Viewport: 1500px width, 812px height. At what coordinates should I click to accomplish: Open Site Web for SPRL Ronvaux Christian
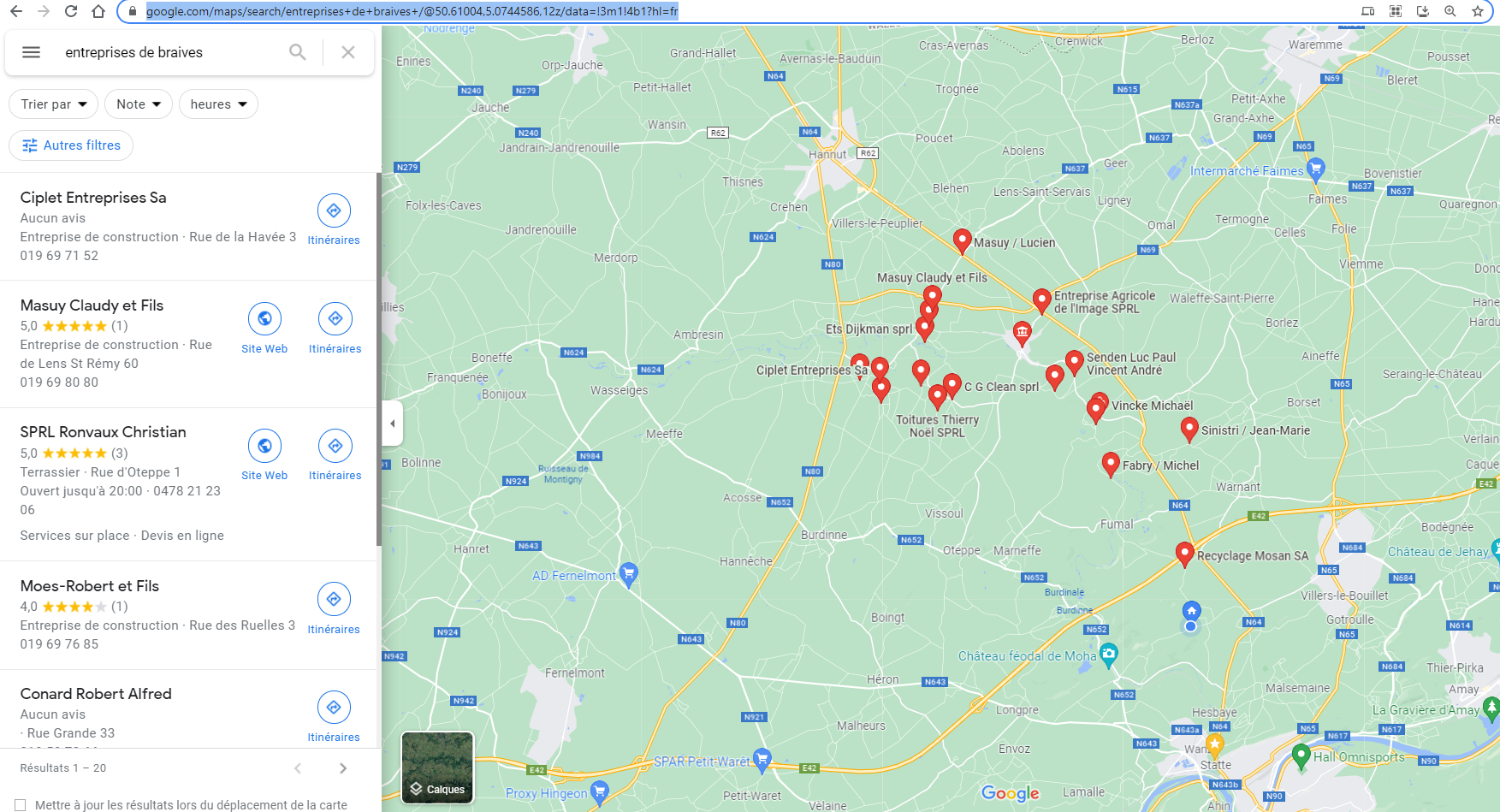[x=264, y=455]
